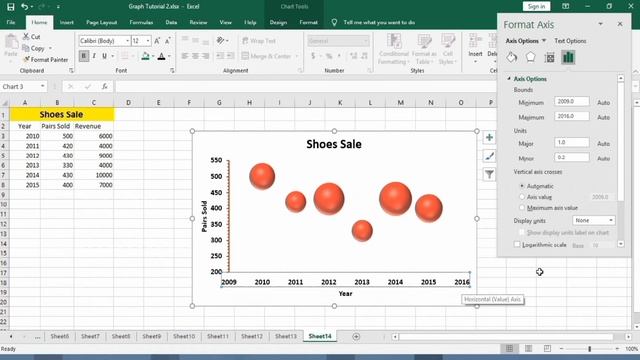Adjust the zoom slider handle
Screen dimensions: 640x360
pos(589,349)
